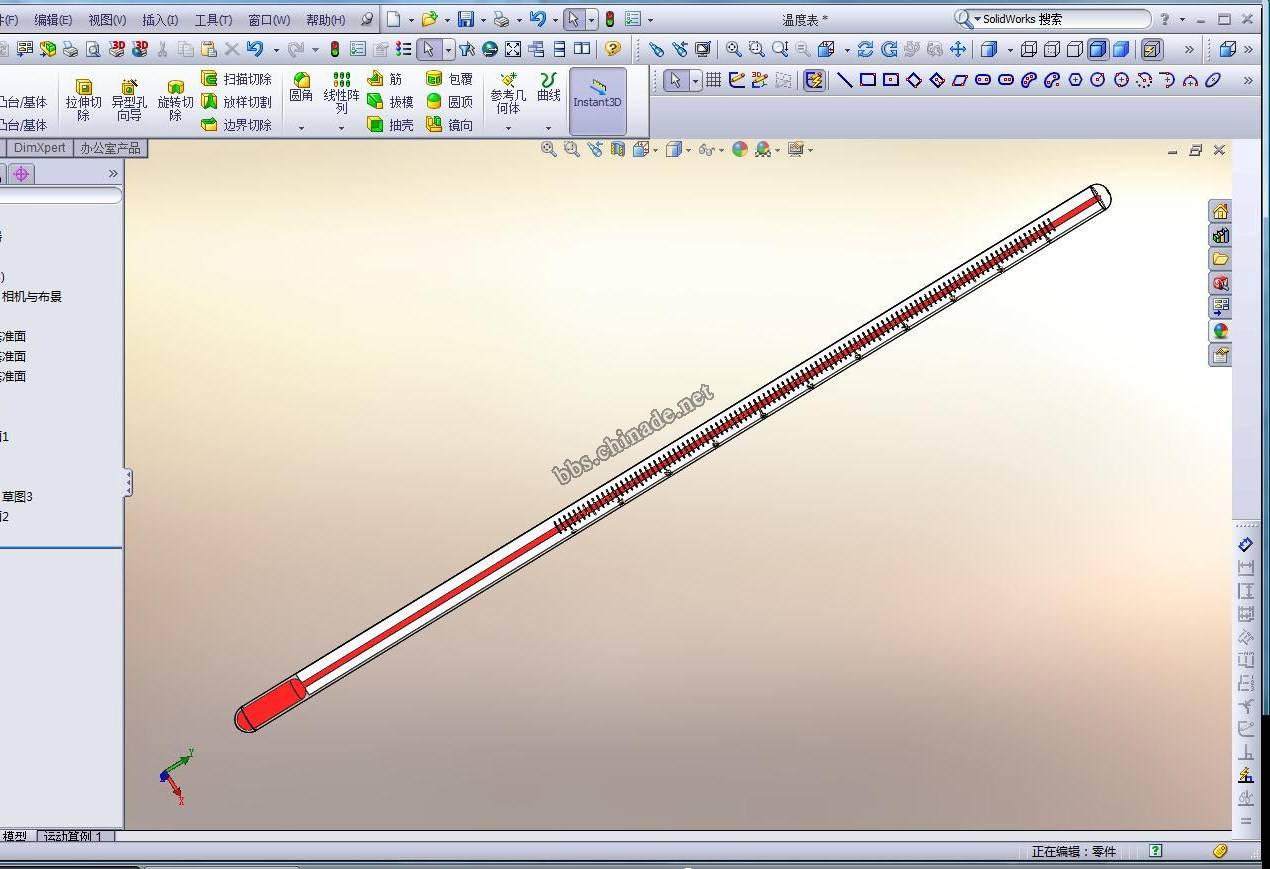
Task: Expand the dropdown arrow under 线性阵列
Action: (x=341, y=128)
